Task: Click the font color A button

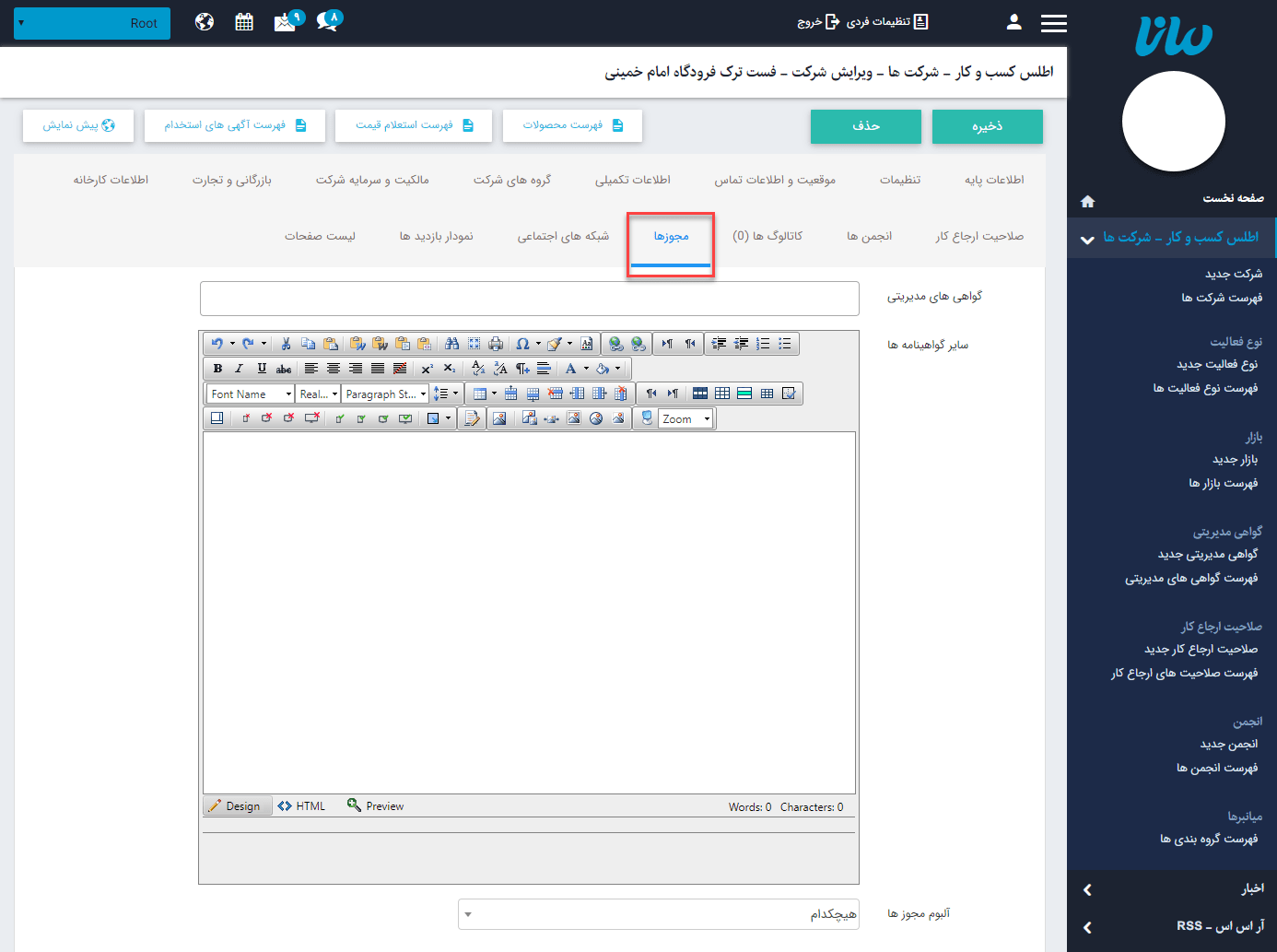Action: click(x=570, y=369)
